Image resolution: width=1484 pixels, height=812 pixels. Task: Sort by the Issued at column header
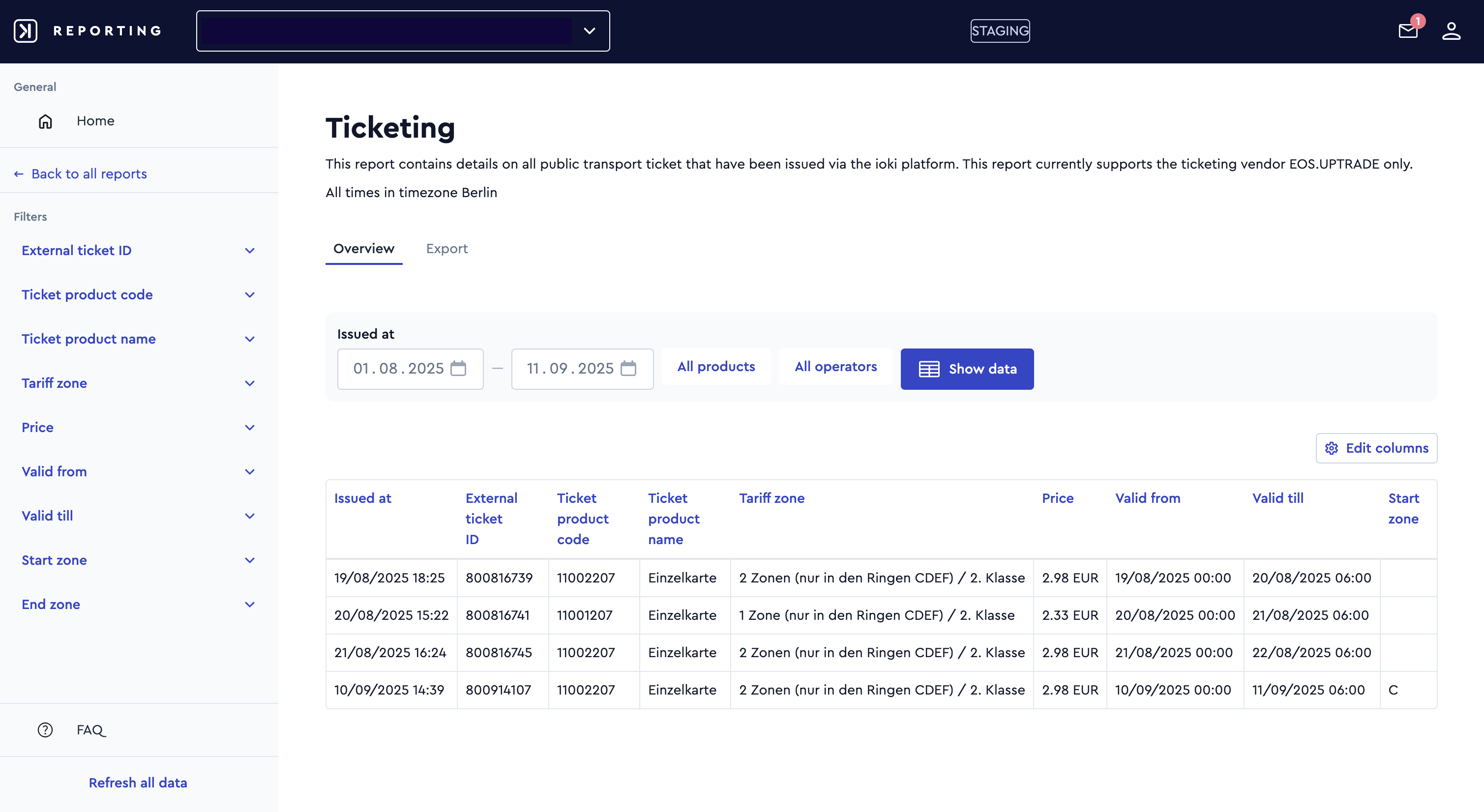coord(362,498)
